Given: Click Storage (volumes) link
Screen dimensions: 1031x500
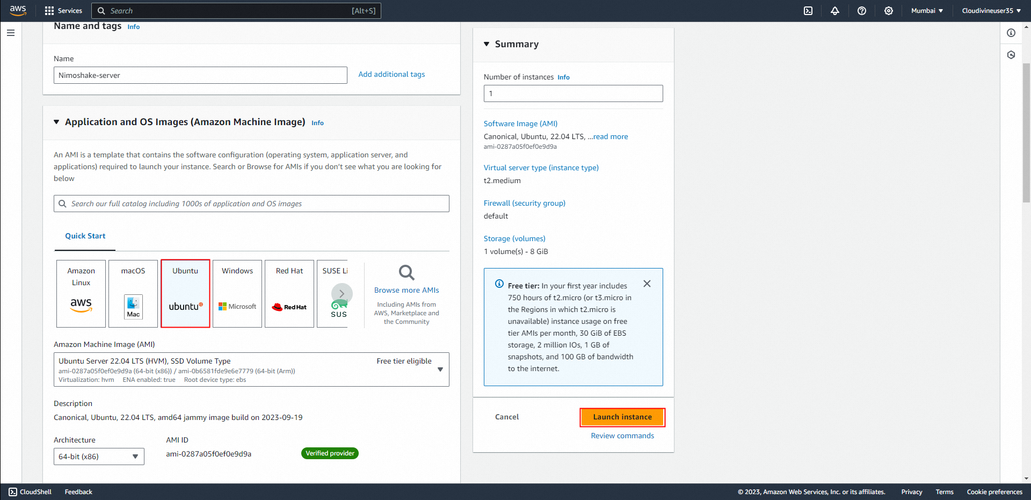Looking at the screenshot, I should coord(514,238).
